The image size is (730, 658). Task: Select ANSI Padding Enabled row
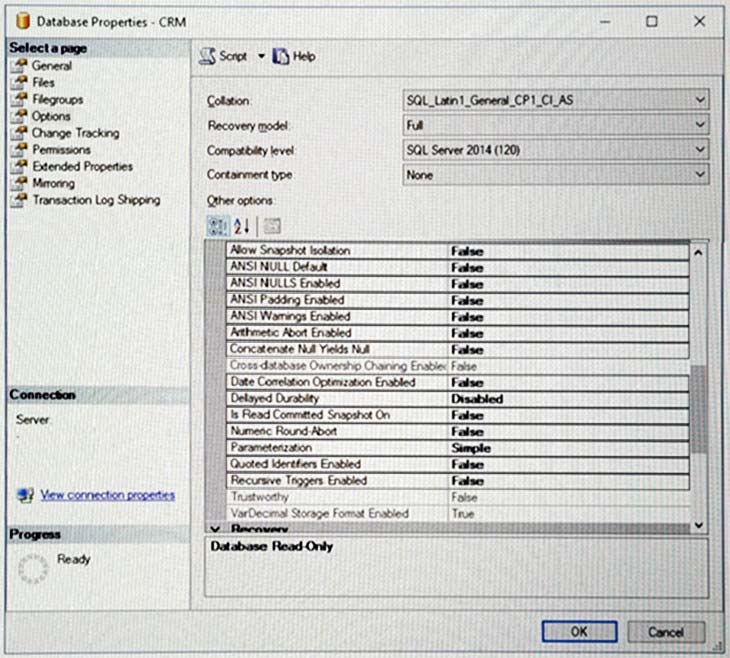458,300
